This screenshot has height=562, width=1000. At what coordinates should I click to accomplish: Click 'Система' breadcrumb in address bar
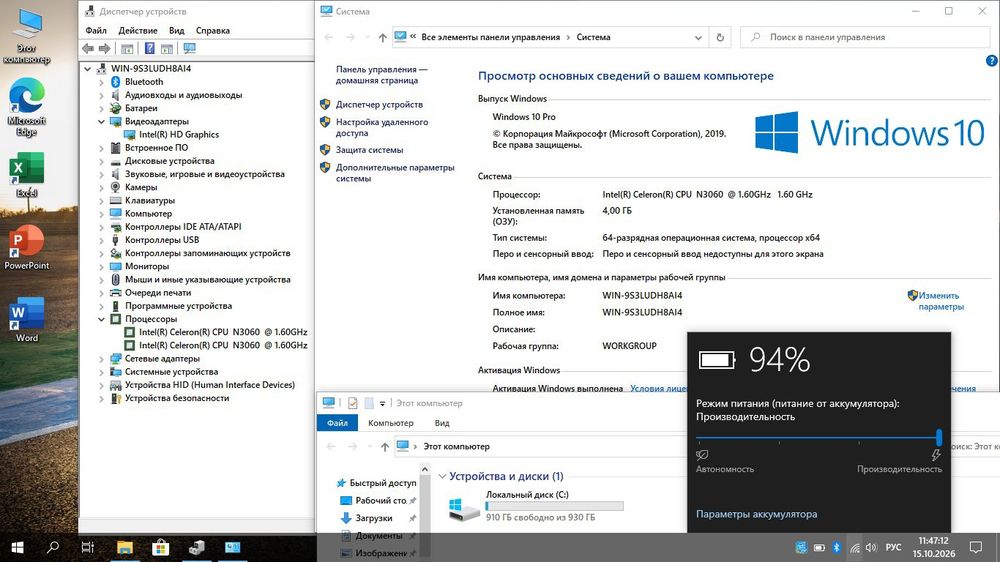[593, 38]
